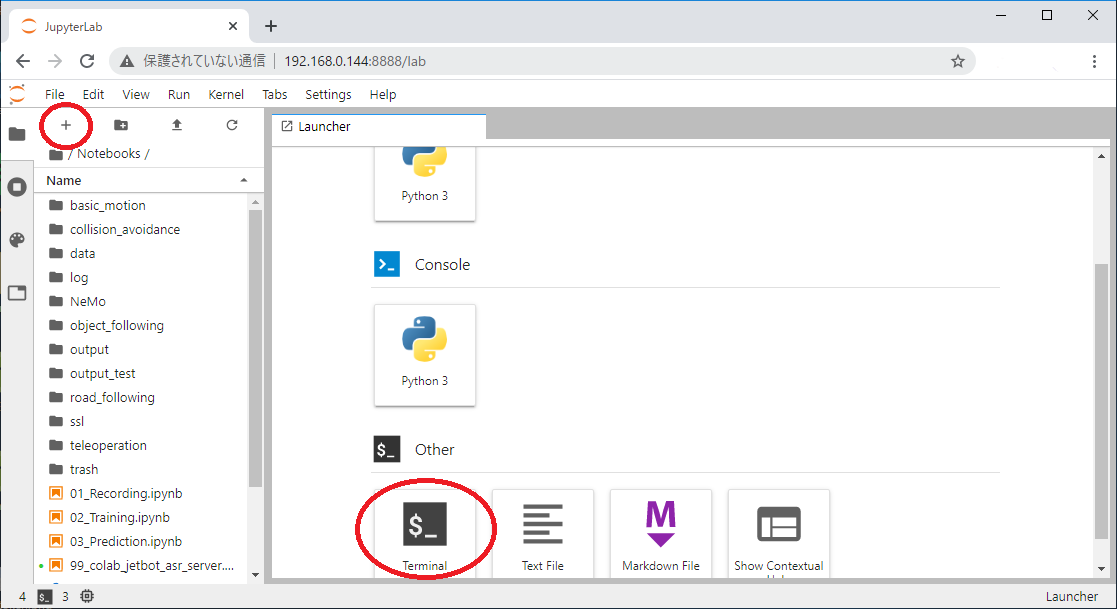
Task: Click launcher panel scrollbar down arrow
Action: click(x=1101, y=569)
